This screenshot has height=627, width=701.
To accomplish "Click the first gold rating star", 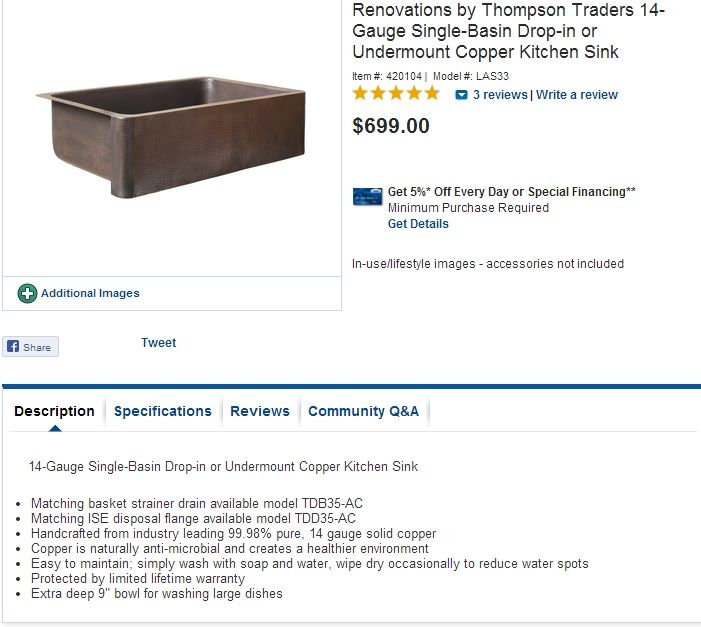I will [x=360, y=93].
